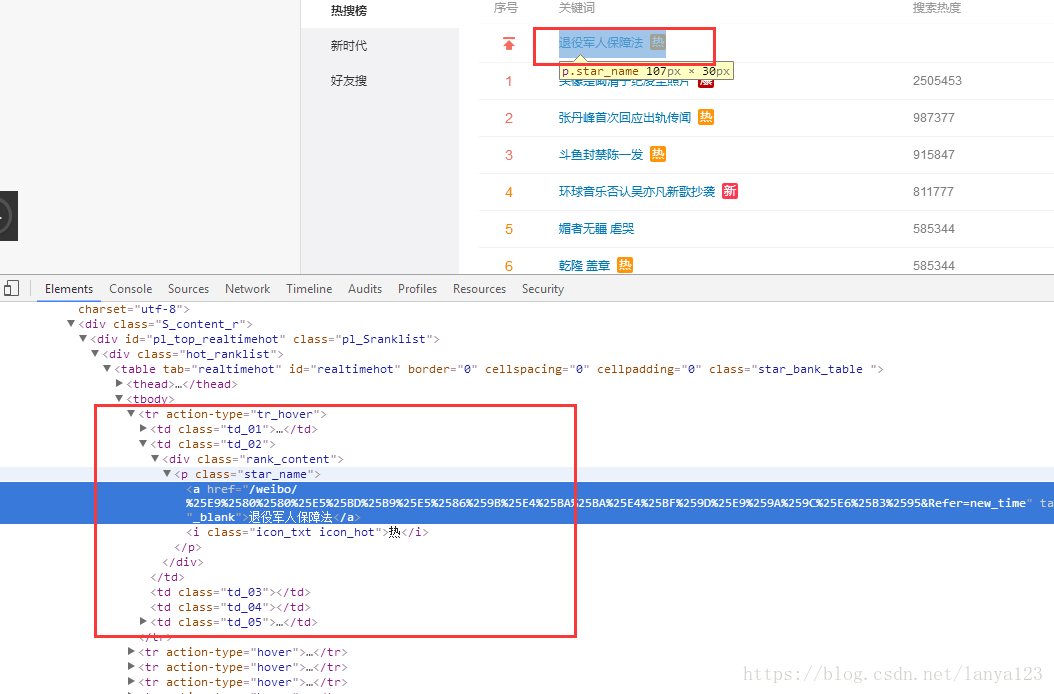Open the Sources tab

click(x=188, y=288)
